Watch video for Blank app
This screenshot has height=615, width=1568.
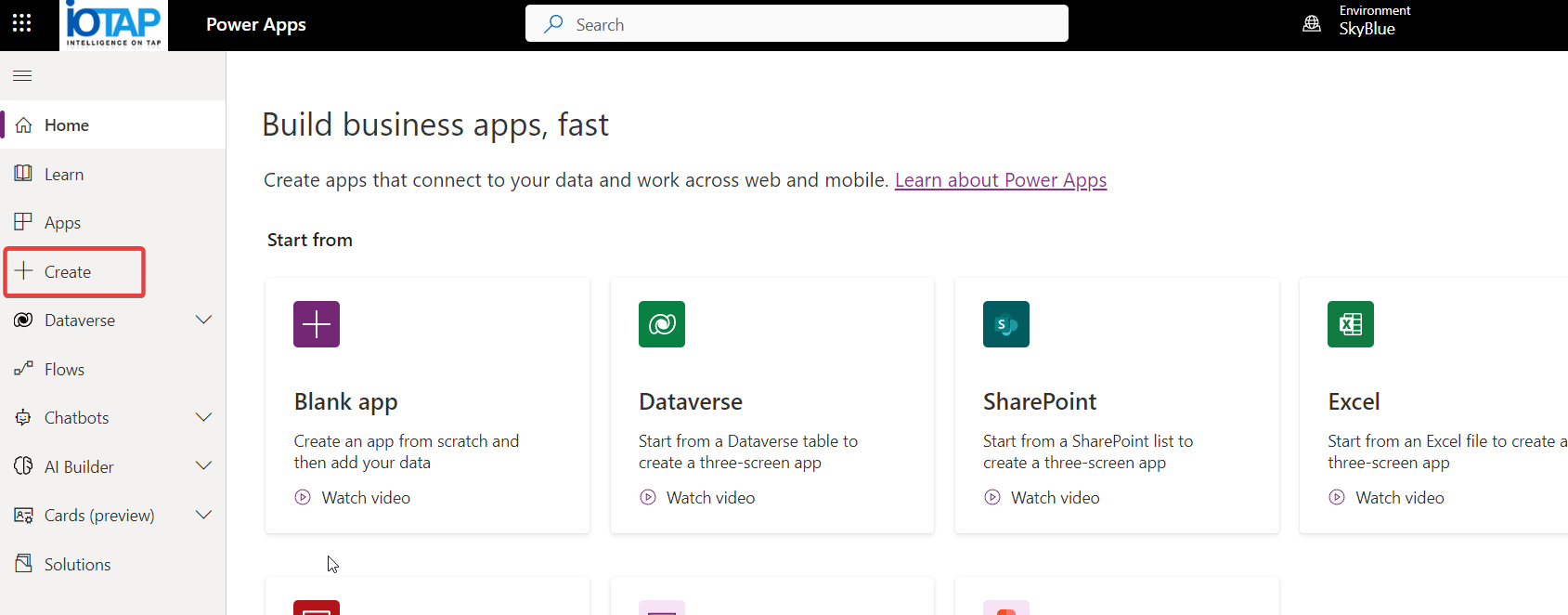tap(366, 498)
